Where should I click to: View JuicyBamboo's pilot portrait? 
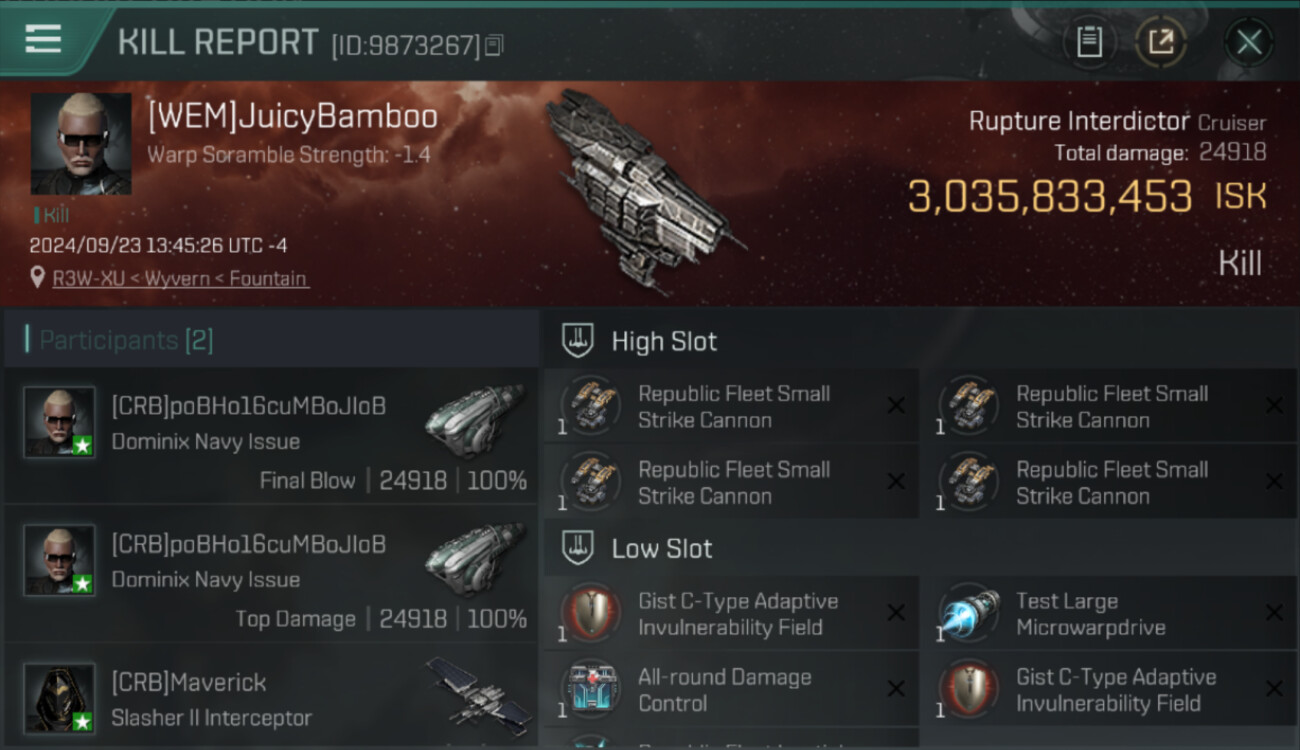coord(81,144)
